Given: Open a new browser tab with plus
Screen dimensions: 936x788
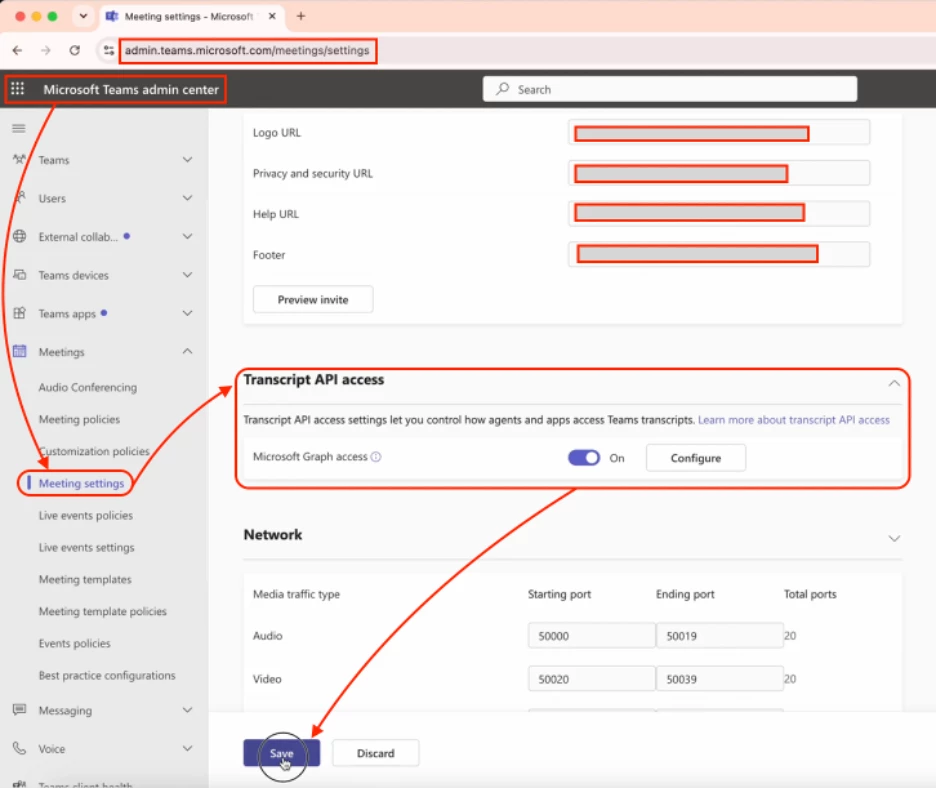Looking at the screenshot, I should (x=301, y=16).
